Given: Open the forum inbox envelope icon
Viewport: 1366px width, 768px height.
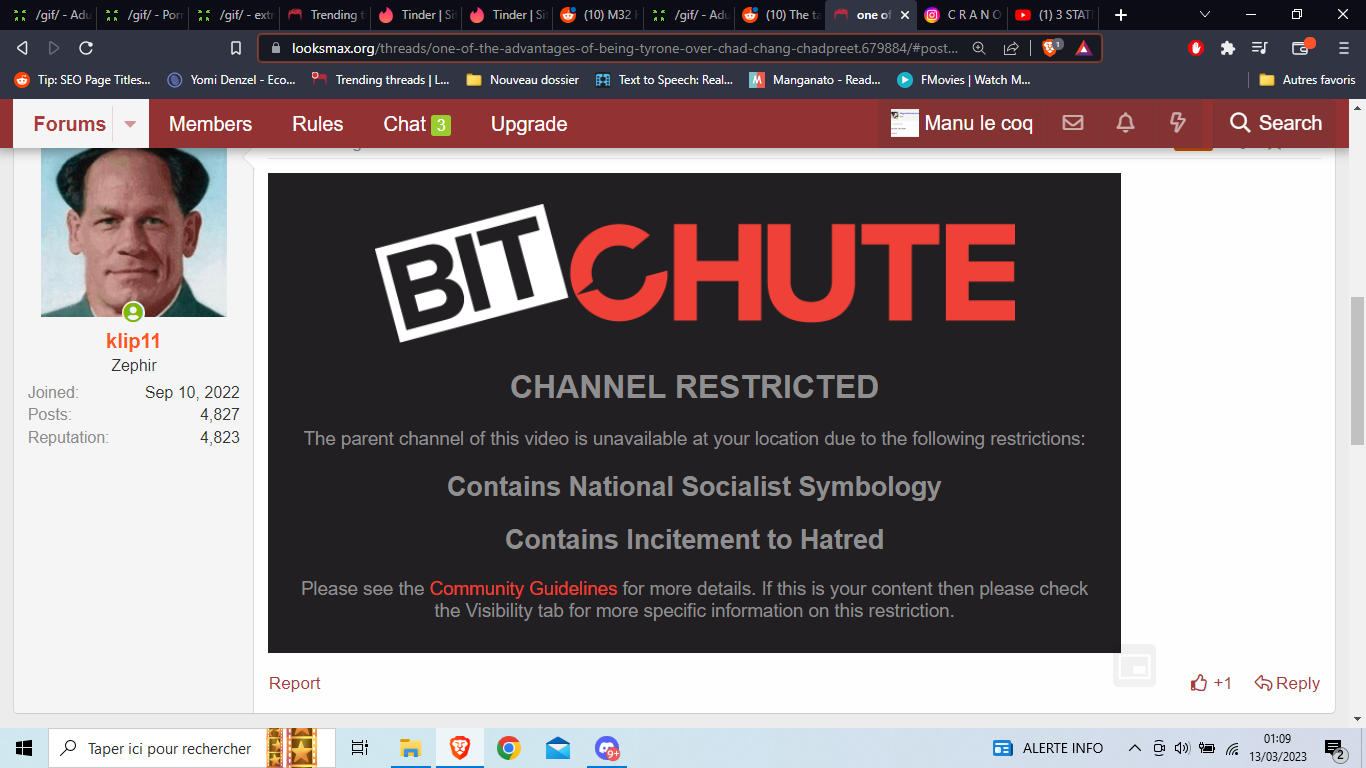Looking at the screenshot, I should click(1073, 123).
